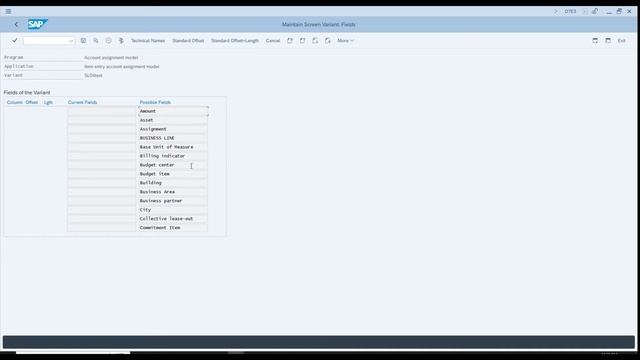The image size is (640, 360).
Task: Click the Program field value
Action: [111, 58]
